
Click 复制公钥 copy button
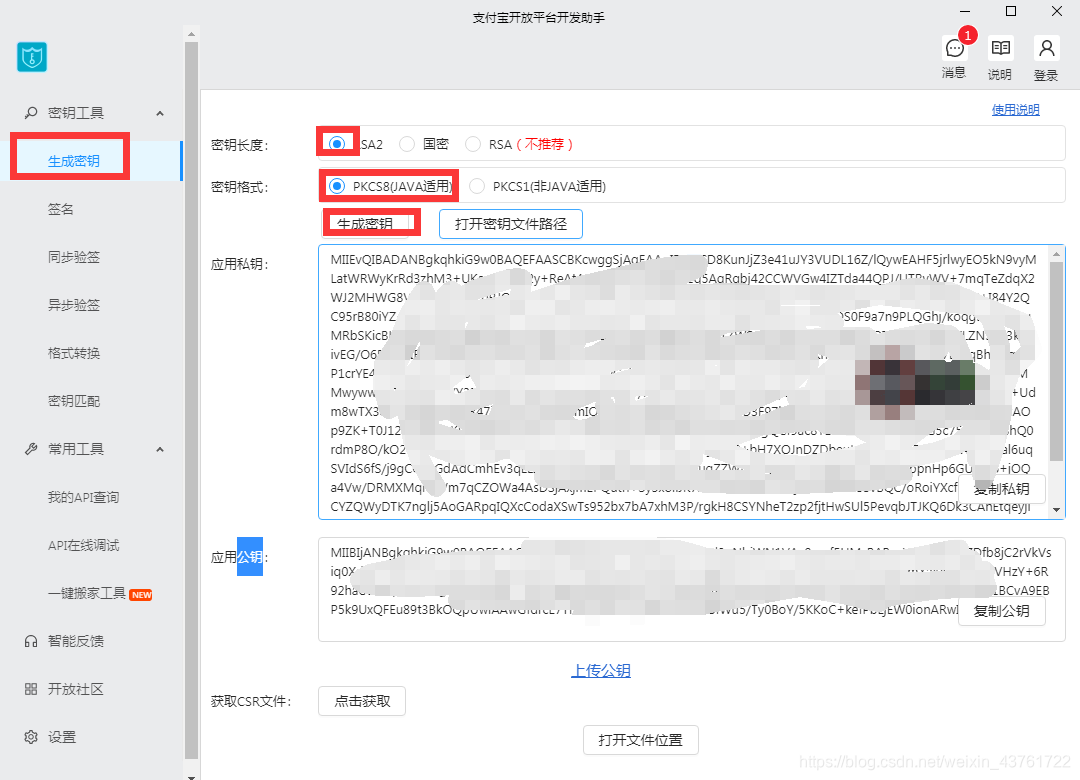(1002, 610)
